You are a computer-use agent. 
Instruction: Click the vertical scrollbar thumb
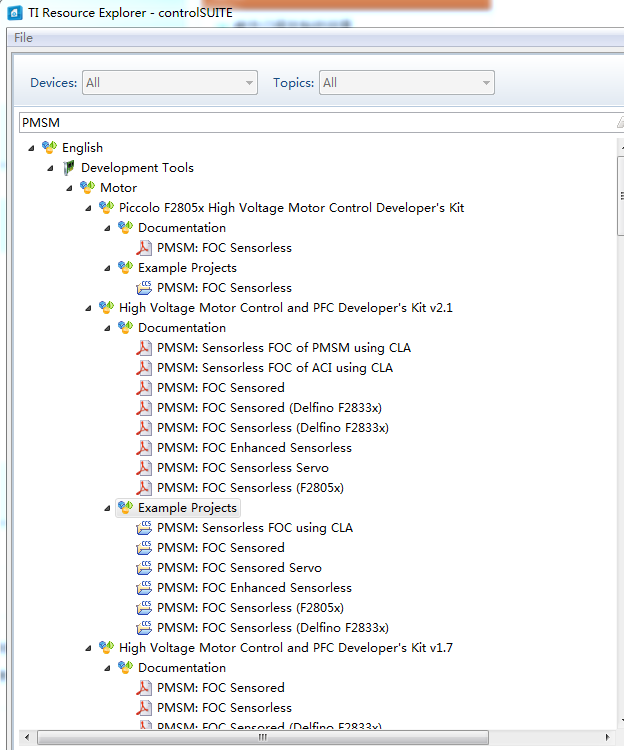pos(621,196)
